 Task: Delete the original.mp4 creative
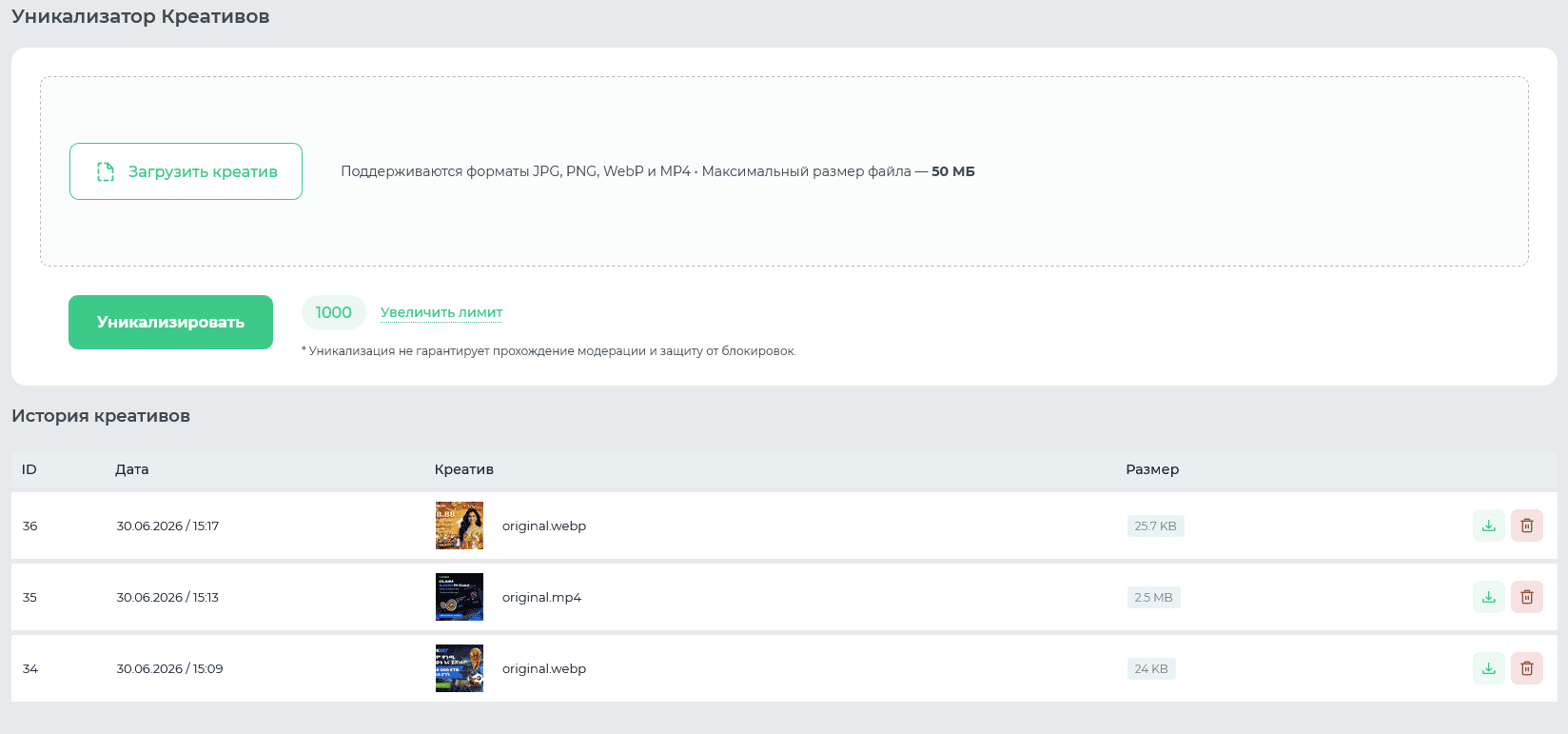[1527, 597]
